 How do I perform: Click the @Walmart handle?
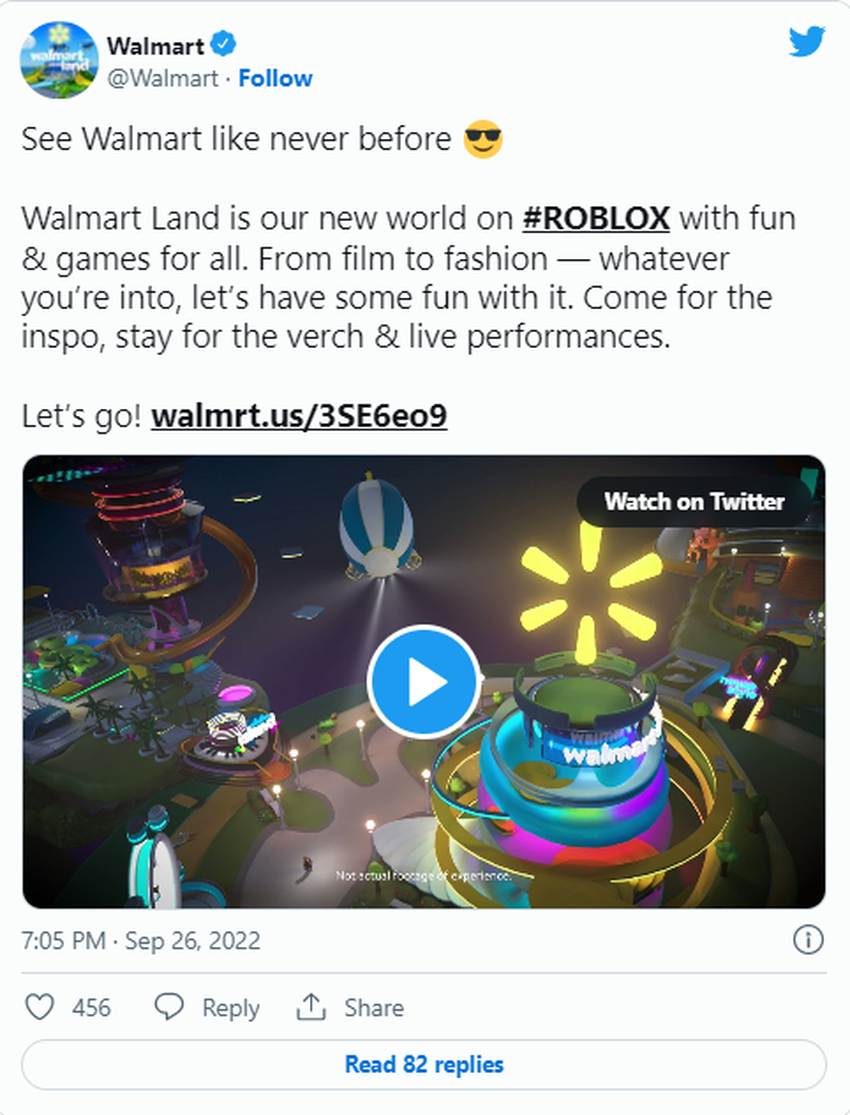(163, 78)
